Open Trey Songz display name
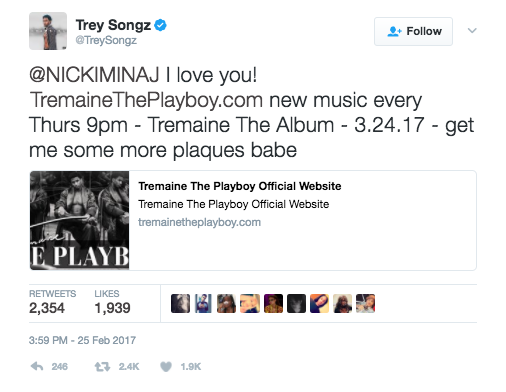This screenshot has width=506, height=392. pyautogui.click(x=113, y=25)
